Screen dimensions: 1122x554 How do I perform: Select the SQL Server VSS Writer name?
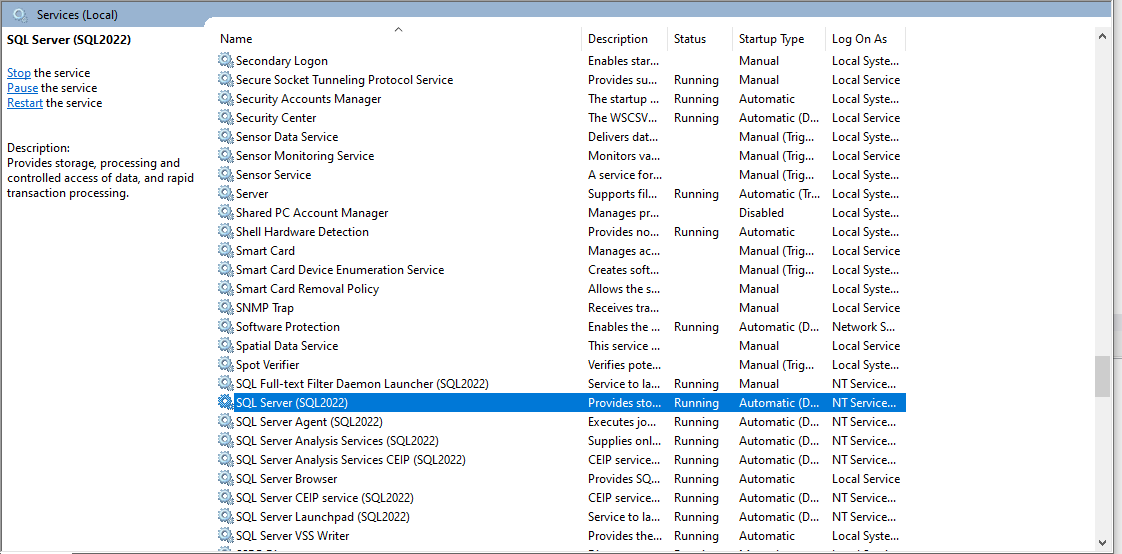(x=293, y=535)
